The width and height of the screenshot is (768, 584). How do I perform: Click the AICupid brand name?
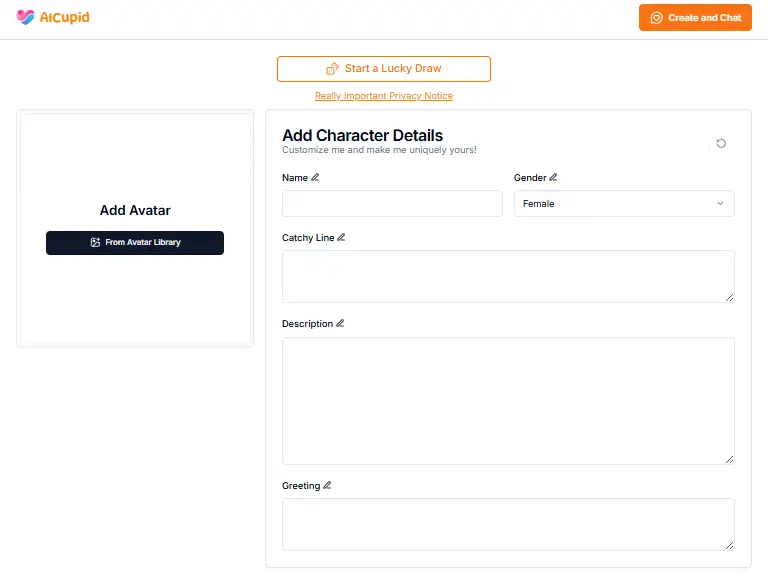click(65, 18)
